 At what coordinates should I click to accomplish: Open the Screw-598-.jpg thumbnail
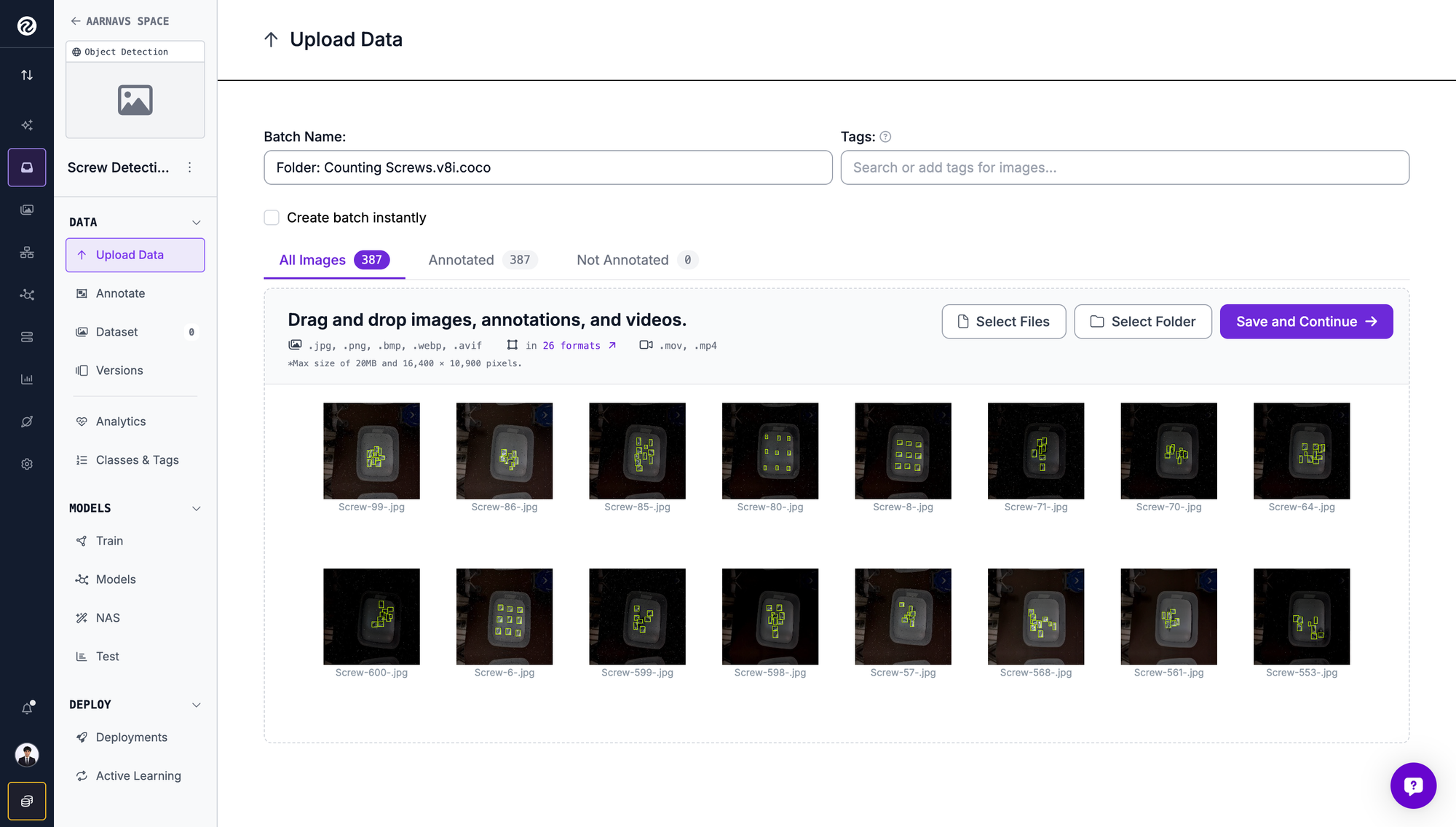click(770, 617)
